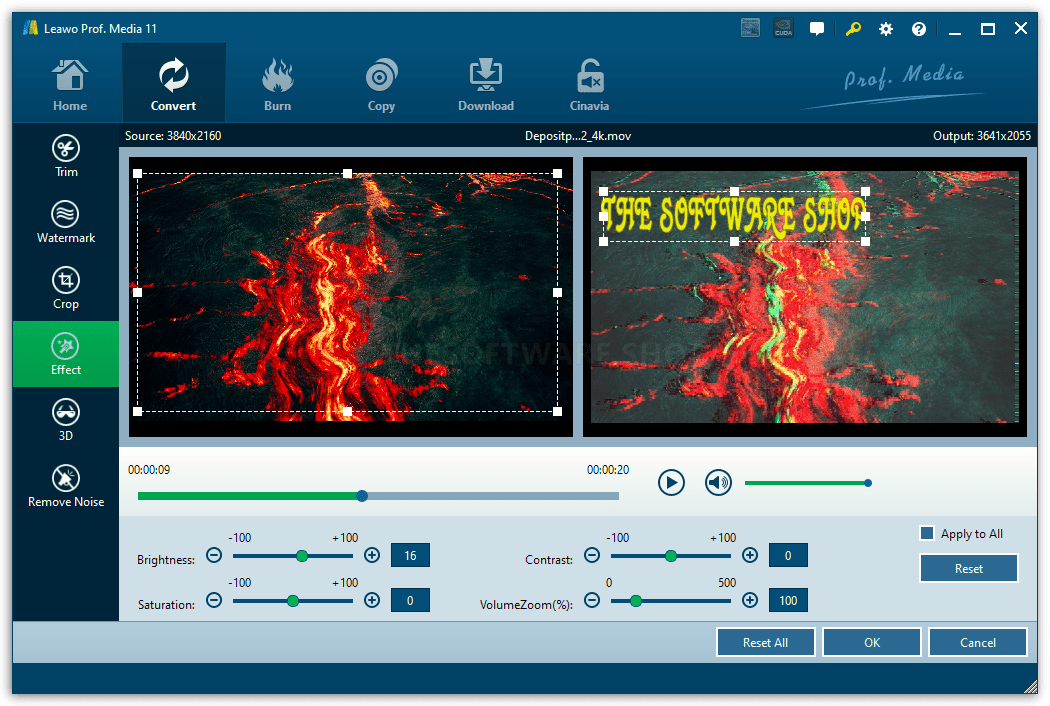Screen dimensions: 1050x706
Task: Select the Effect editing tool
Action: tap(66, 354)
